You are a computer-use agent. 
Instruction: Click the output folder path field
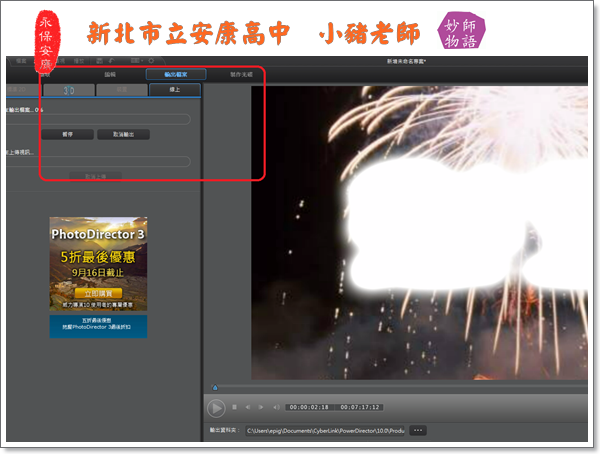325,431
